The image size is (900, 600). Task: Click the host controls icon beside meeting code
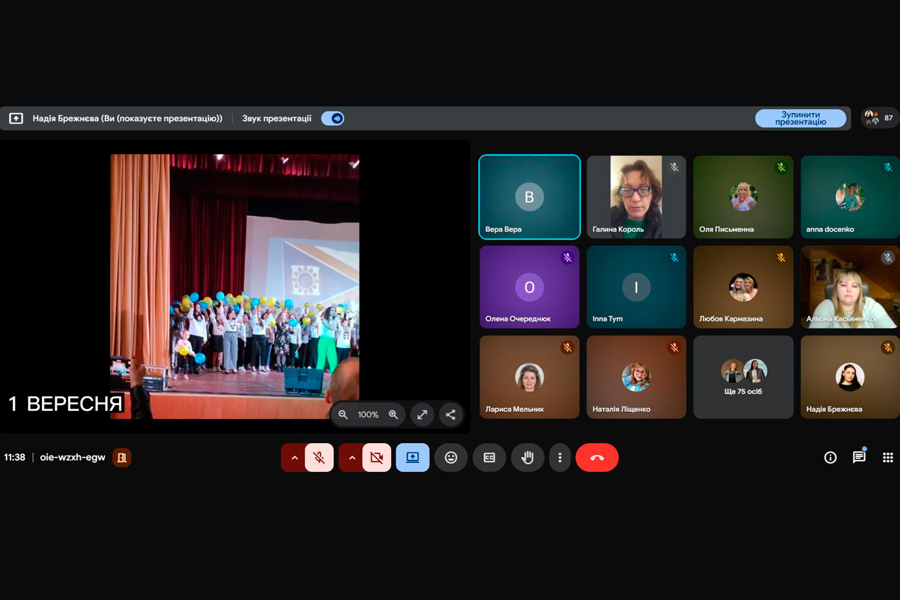coord(122,458)
